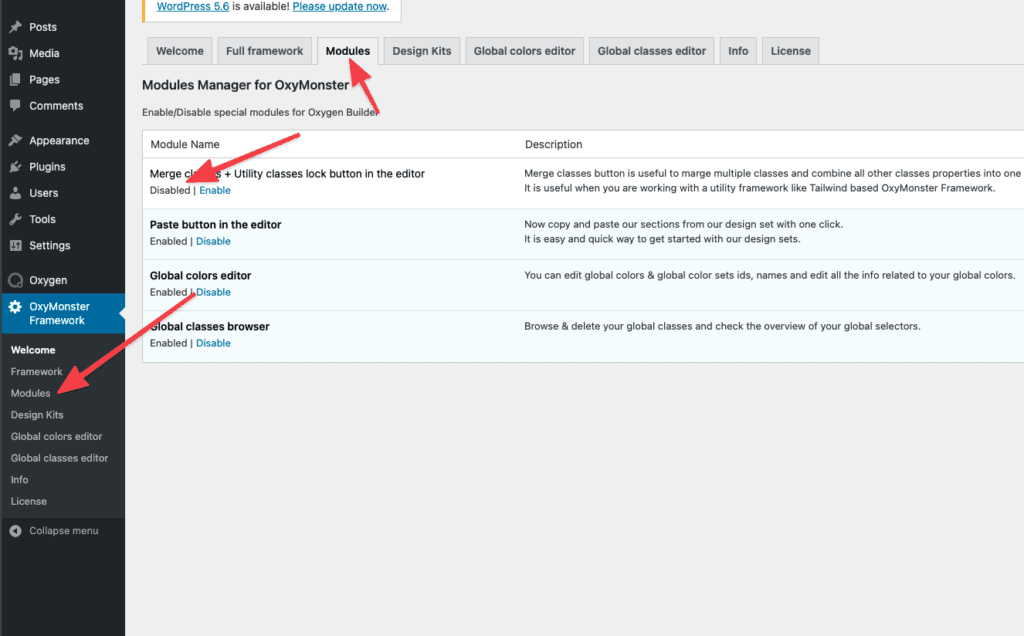Open the Appearance menu

tap(59, 140)
